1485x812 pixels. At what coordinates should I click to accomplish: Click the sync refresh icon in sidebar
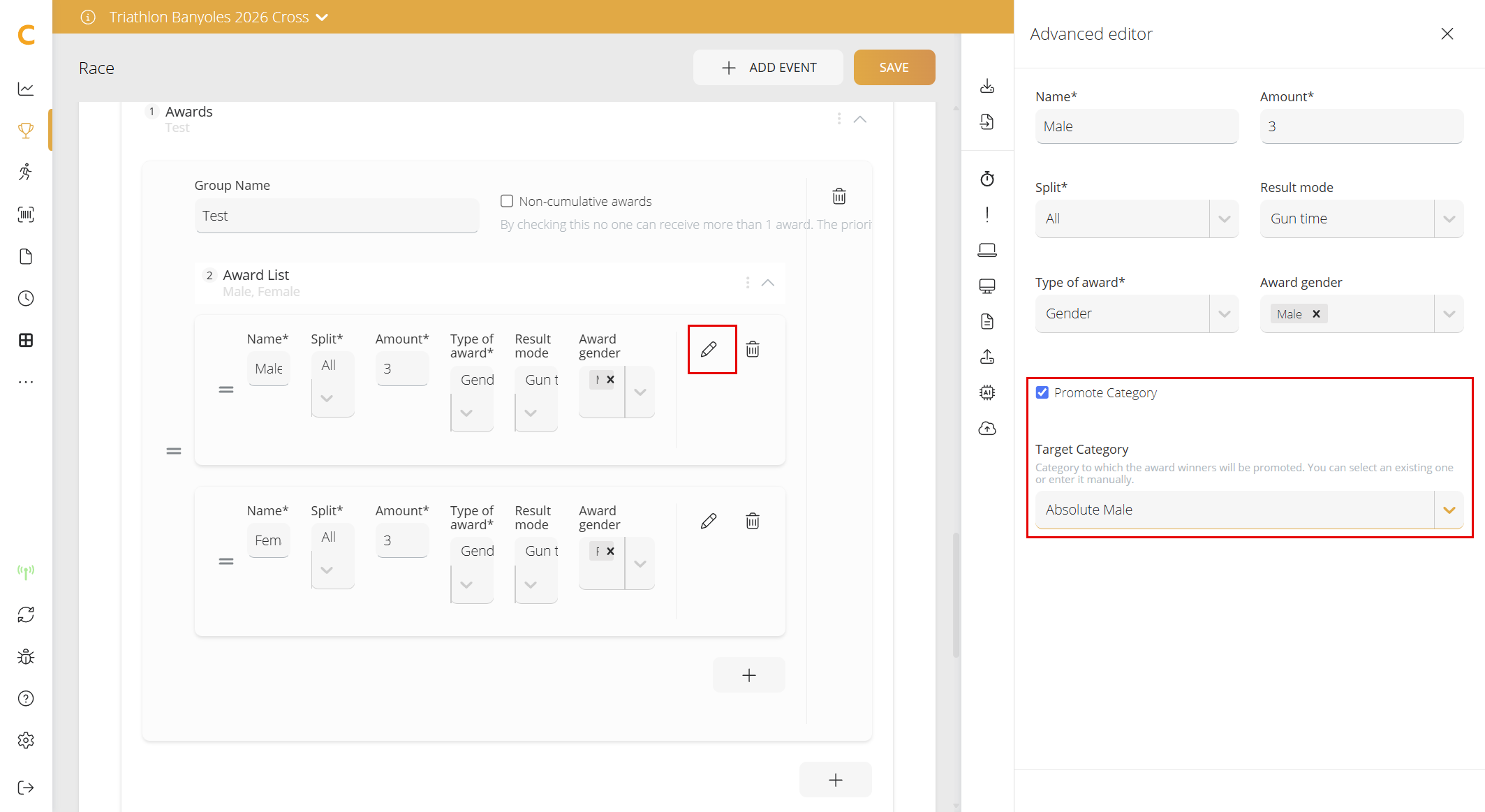click(x=26, y=614)
